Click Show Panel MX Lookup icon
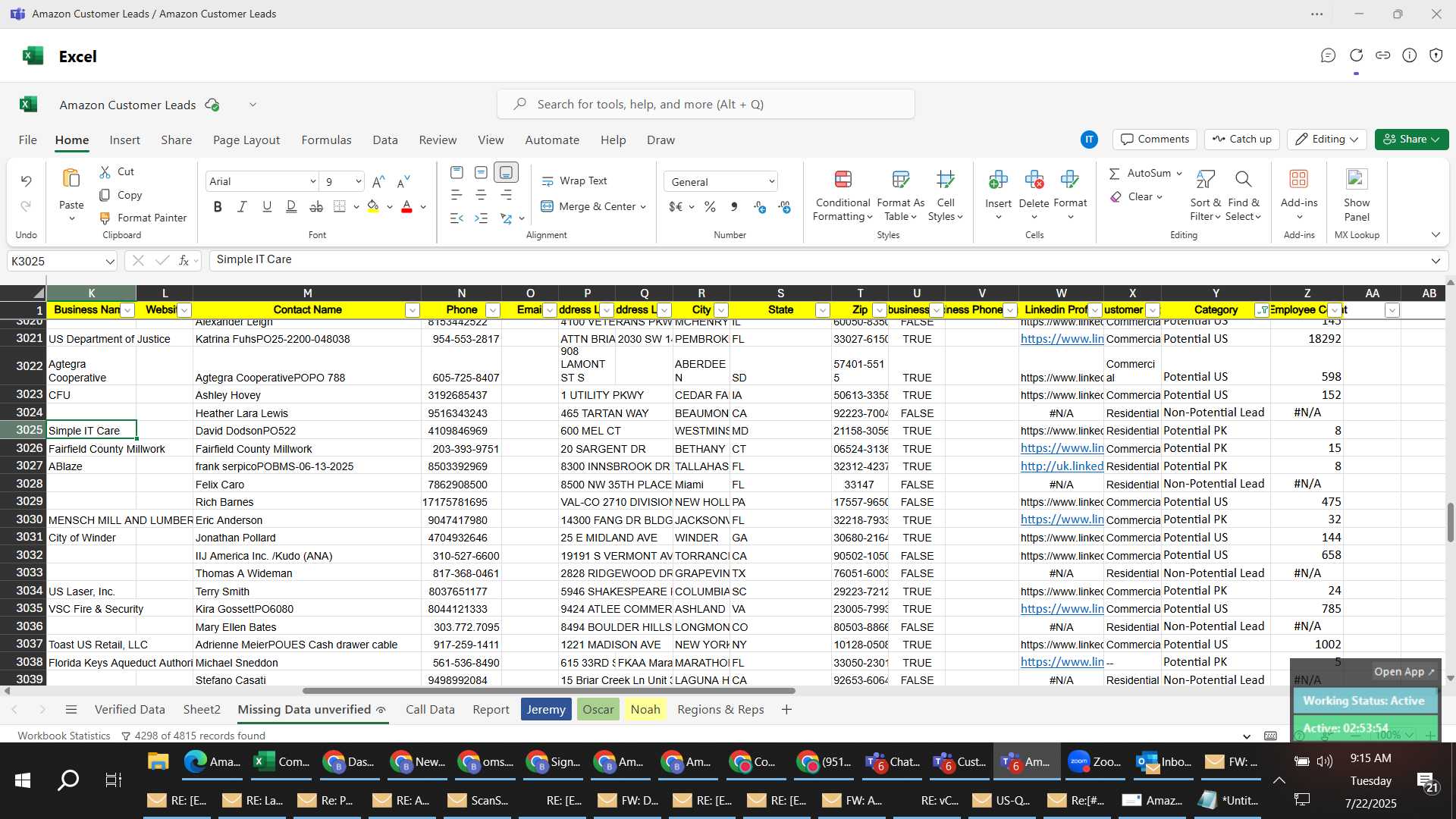1456x819 pixels. pyautogui.click(x=1357, y=179)
